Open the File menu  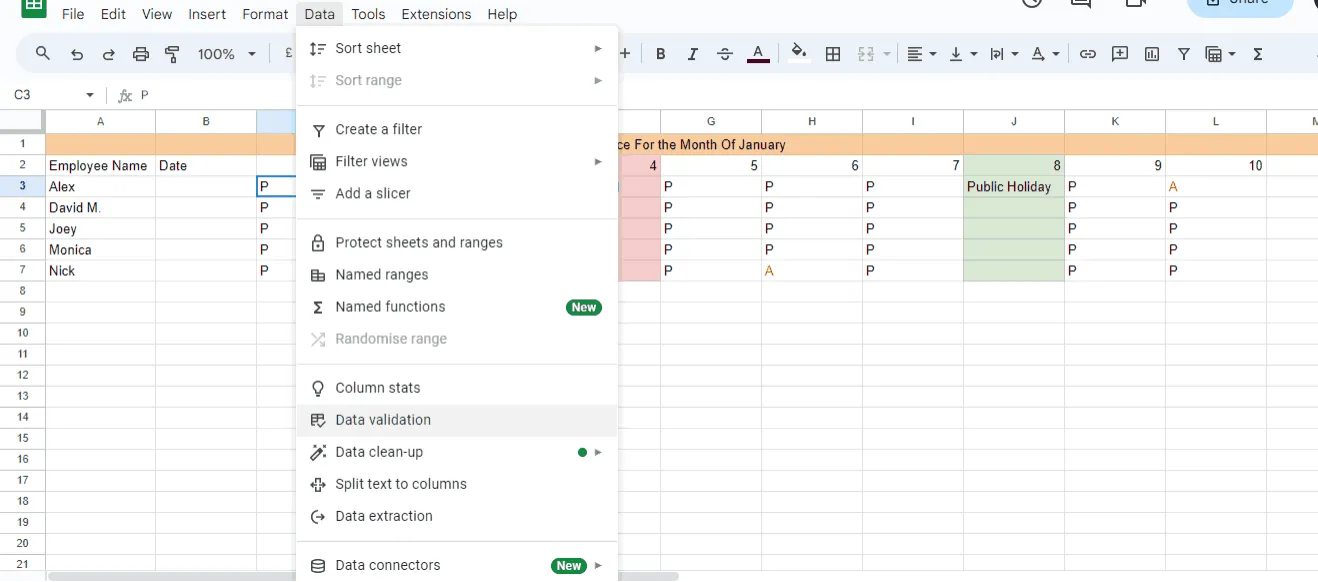pos(73,14)
